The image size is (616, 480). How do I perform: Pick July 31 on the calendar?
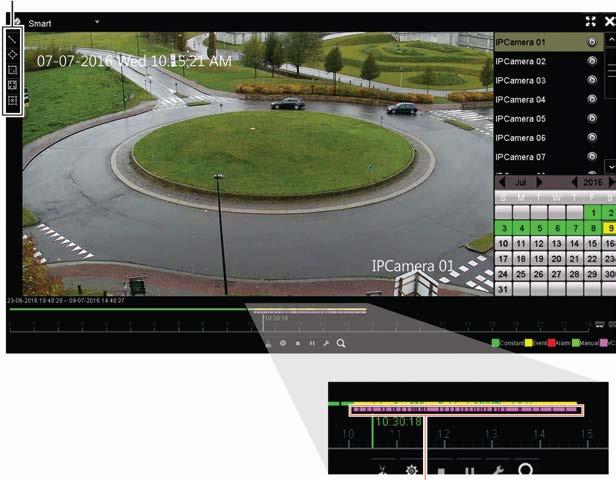pos(503,289)
